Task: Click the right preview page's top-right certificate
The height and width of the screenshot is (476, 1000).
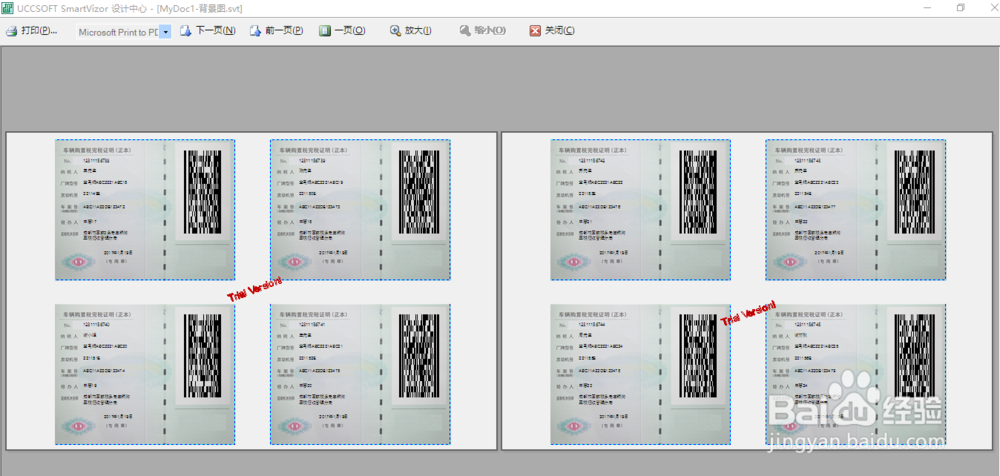Action: [856, 210]
